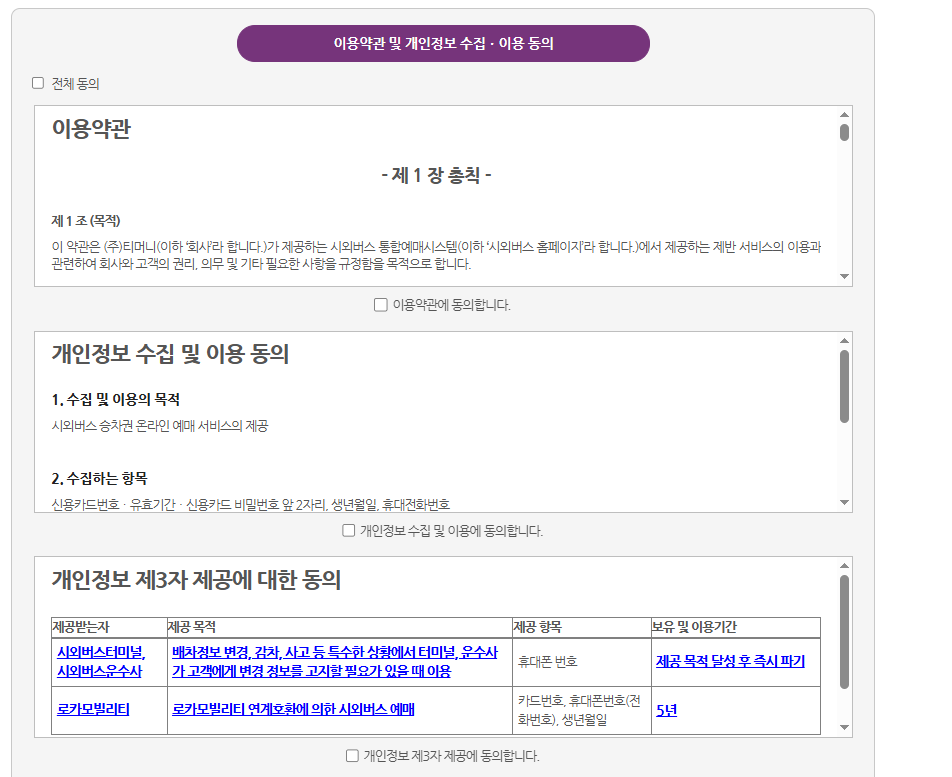
Task: Click the 제 1 조 (목적) heading
Action: [x=86, y=221]
